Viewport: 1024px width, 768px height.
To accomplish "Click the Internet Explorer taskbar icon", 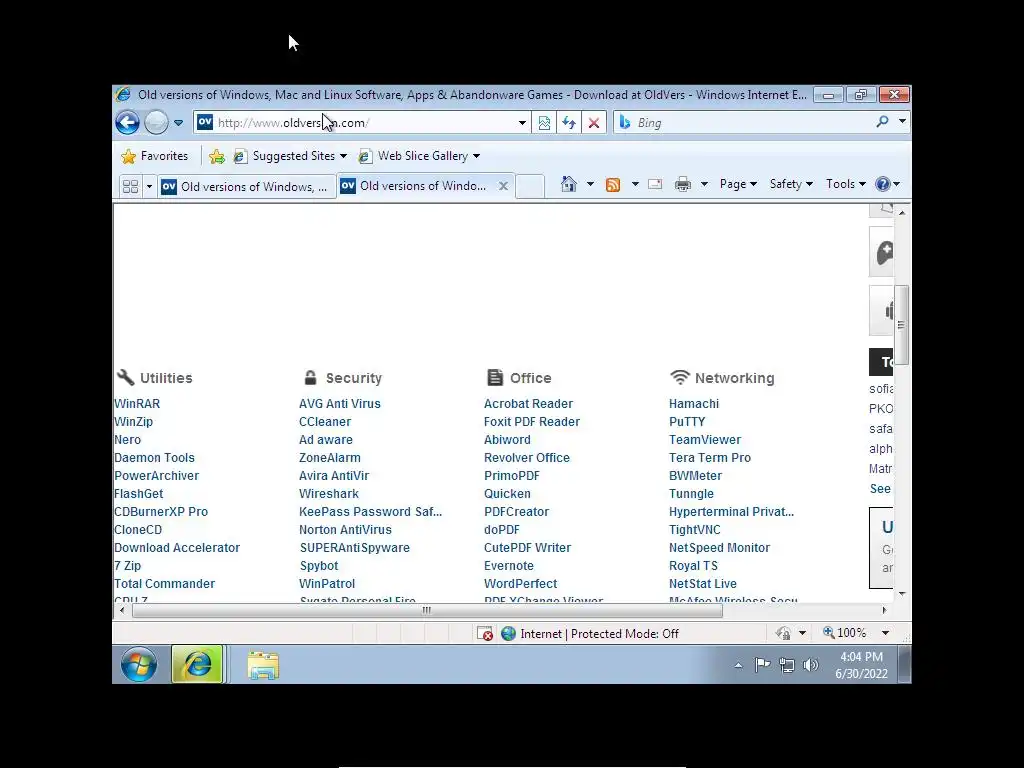I will 197,665.
